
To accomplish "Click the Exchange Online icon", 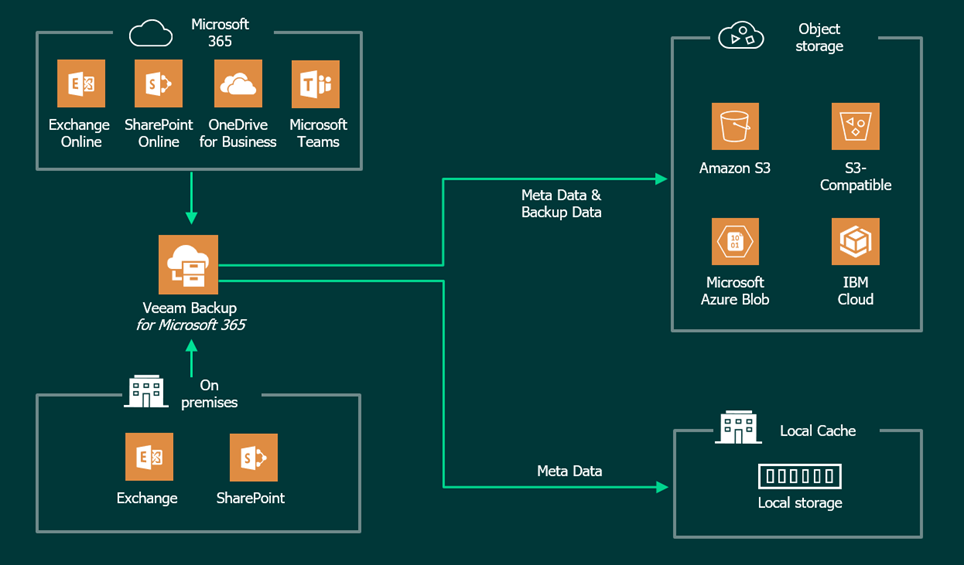I will coord(81,84).
